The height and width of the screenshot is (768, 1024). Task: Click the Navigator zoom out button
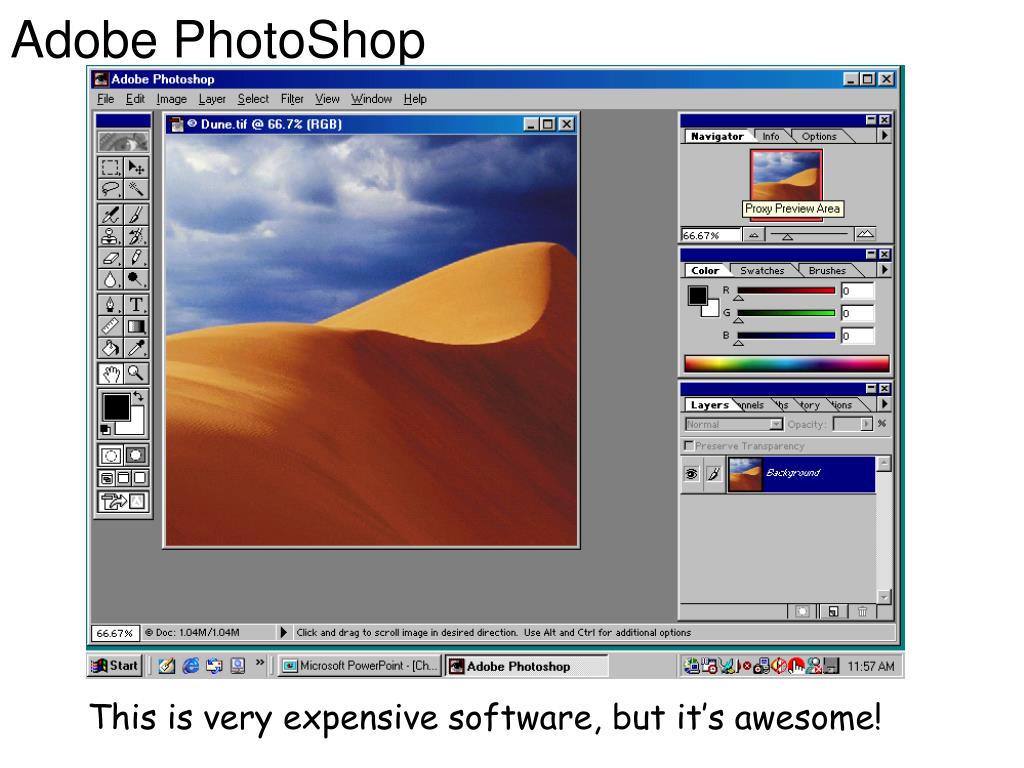coord(754,234)
